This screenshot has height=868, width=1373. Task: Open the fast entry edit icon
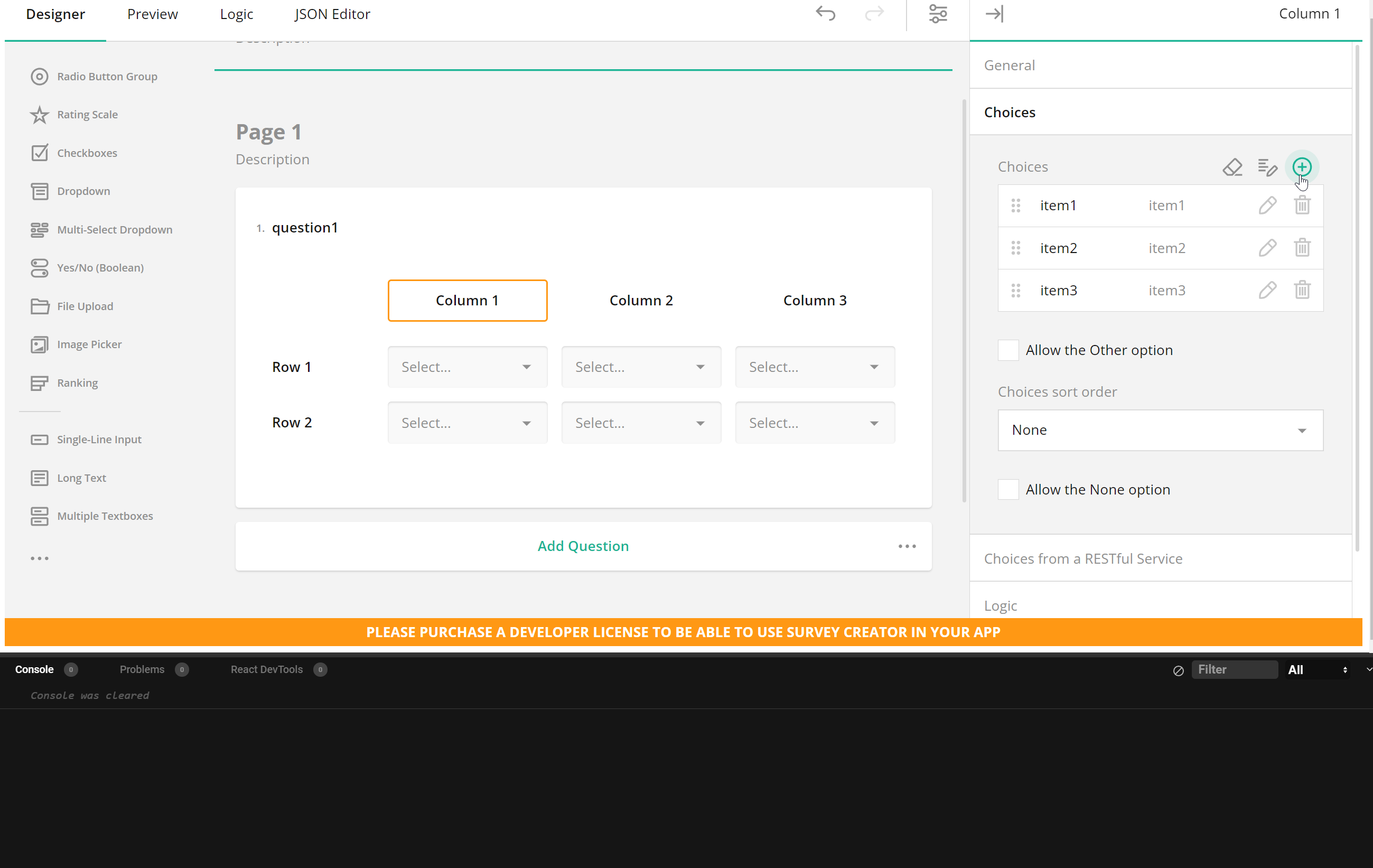[1266, 167]
